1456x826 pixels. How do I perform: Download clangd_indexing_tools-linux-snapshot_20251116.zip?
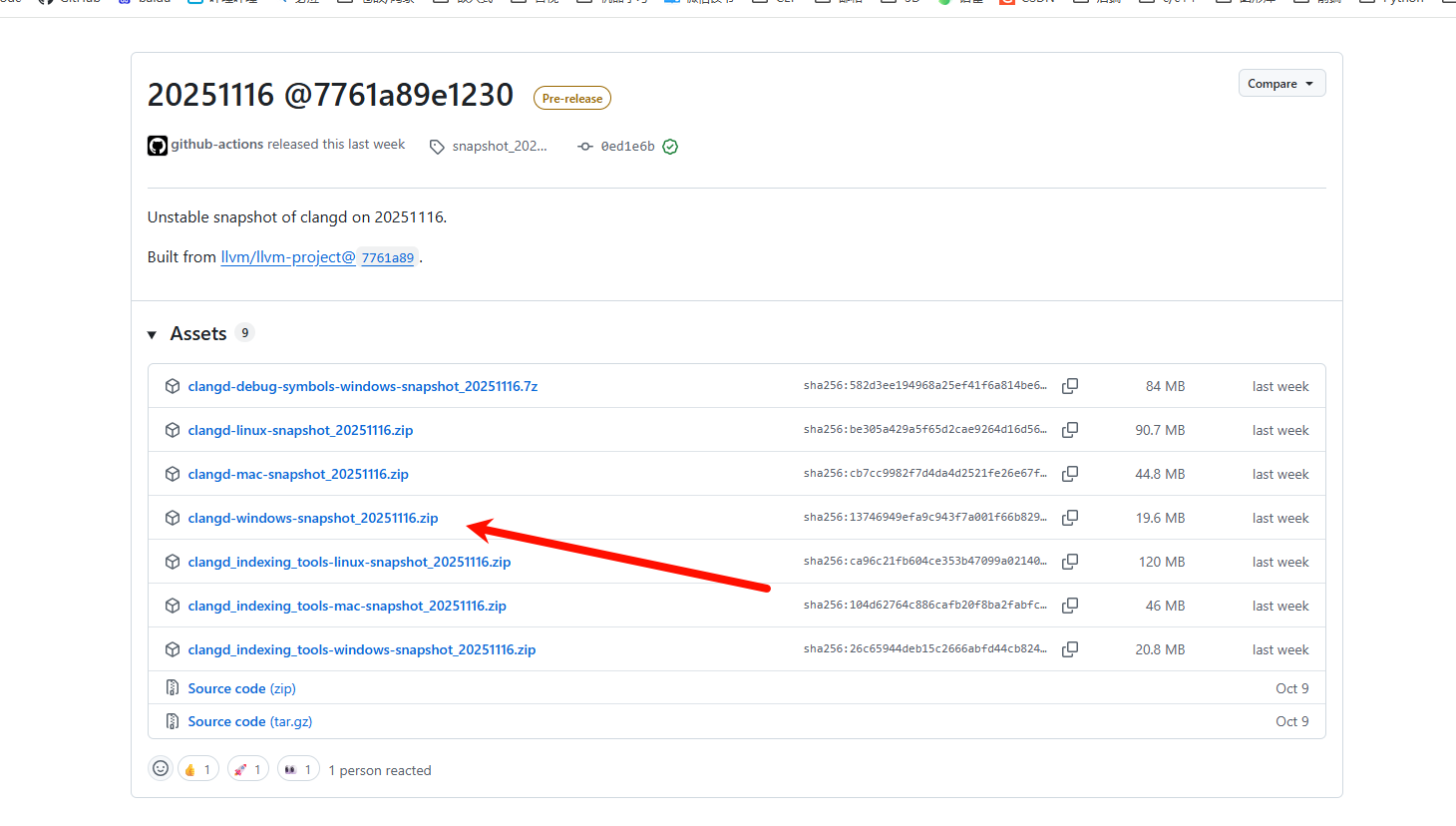(349, 562)
